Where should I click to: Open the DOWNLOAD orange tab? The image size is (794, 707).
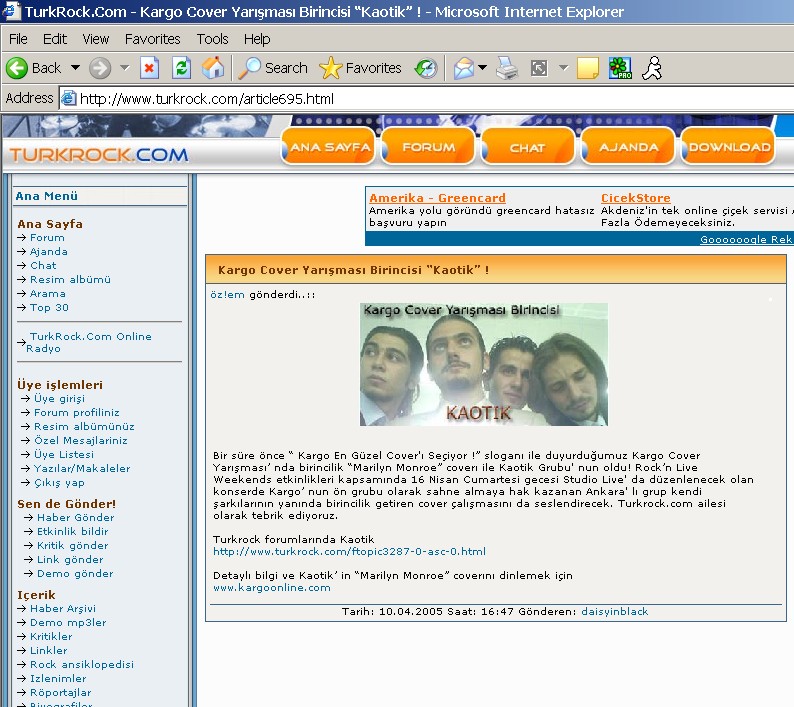(729, 147)
